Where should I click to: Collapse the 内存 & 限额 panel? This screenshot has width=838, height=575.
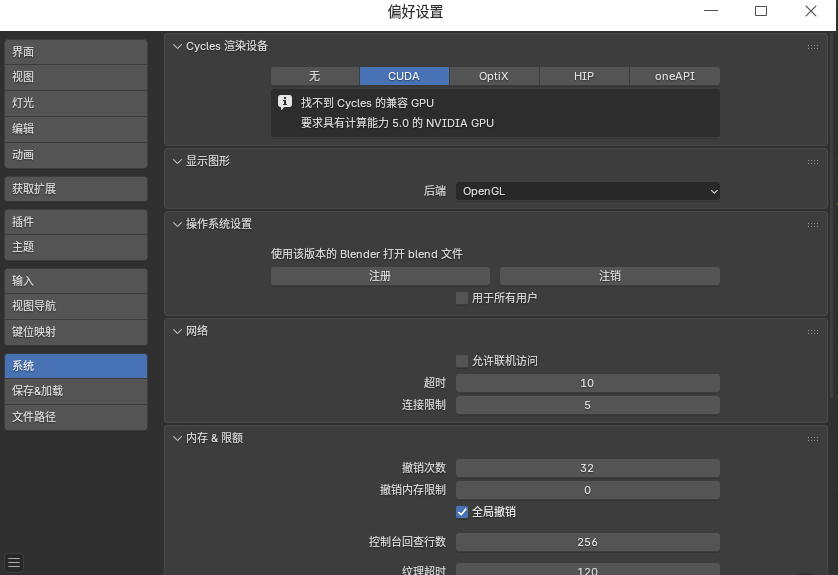click(177, 438)
